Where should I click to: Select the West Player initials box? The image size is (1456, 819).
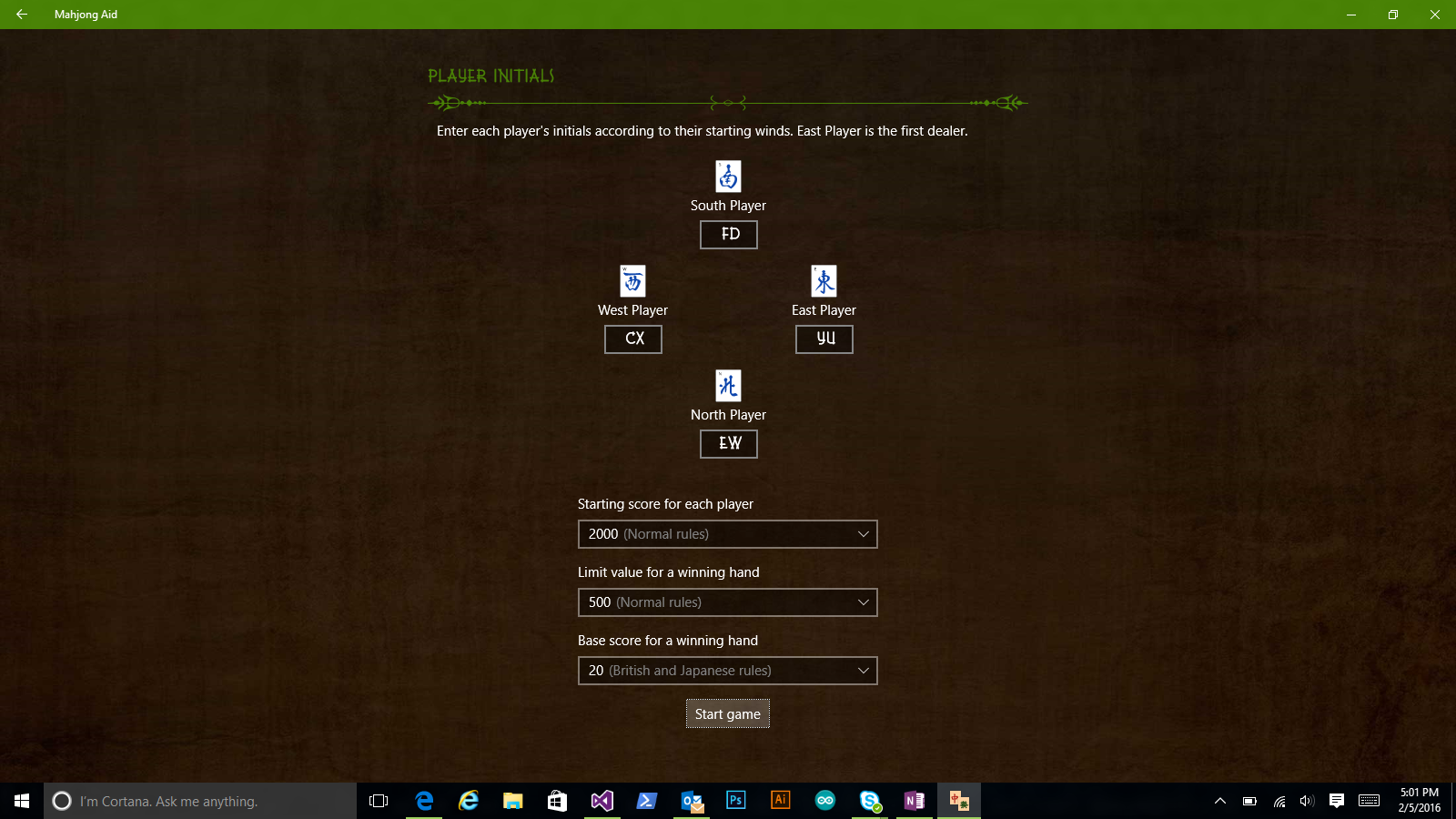point(632,339)
